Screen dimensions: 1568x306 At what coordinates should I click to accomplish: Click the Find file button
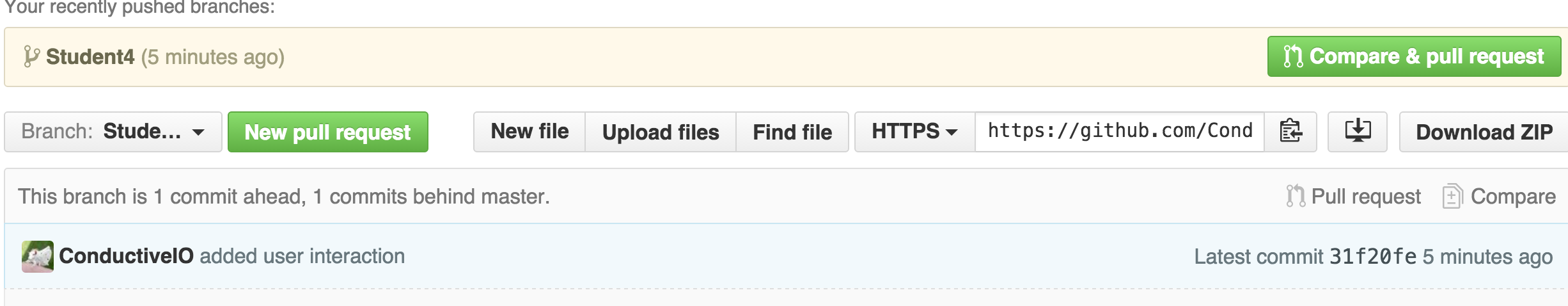[792, 132]
